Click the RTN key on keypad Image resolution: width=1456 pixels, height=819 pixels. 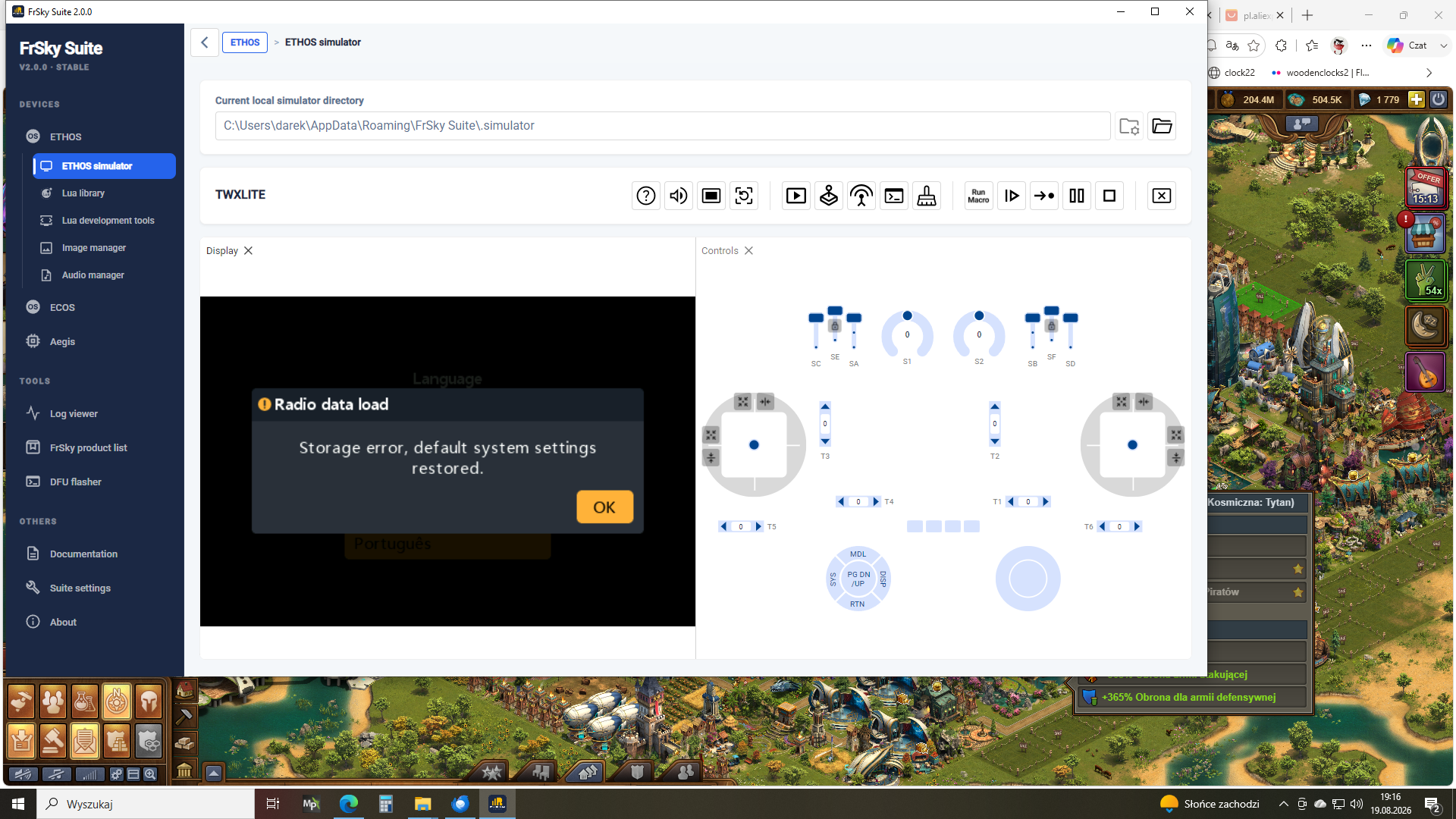coord(858,604)
